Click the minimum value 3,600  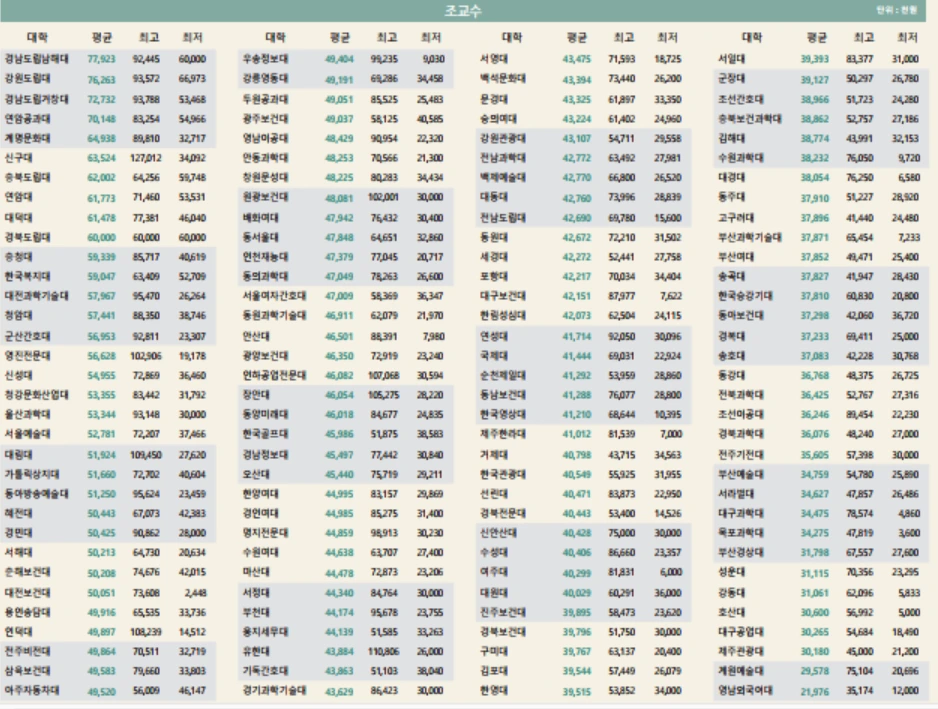tap(908, 533)
